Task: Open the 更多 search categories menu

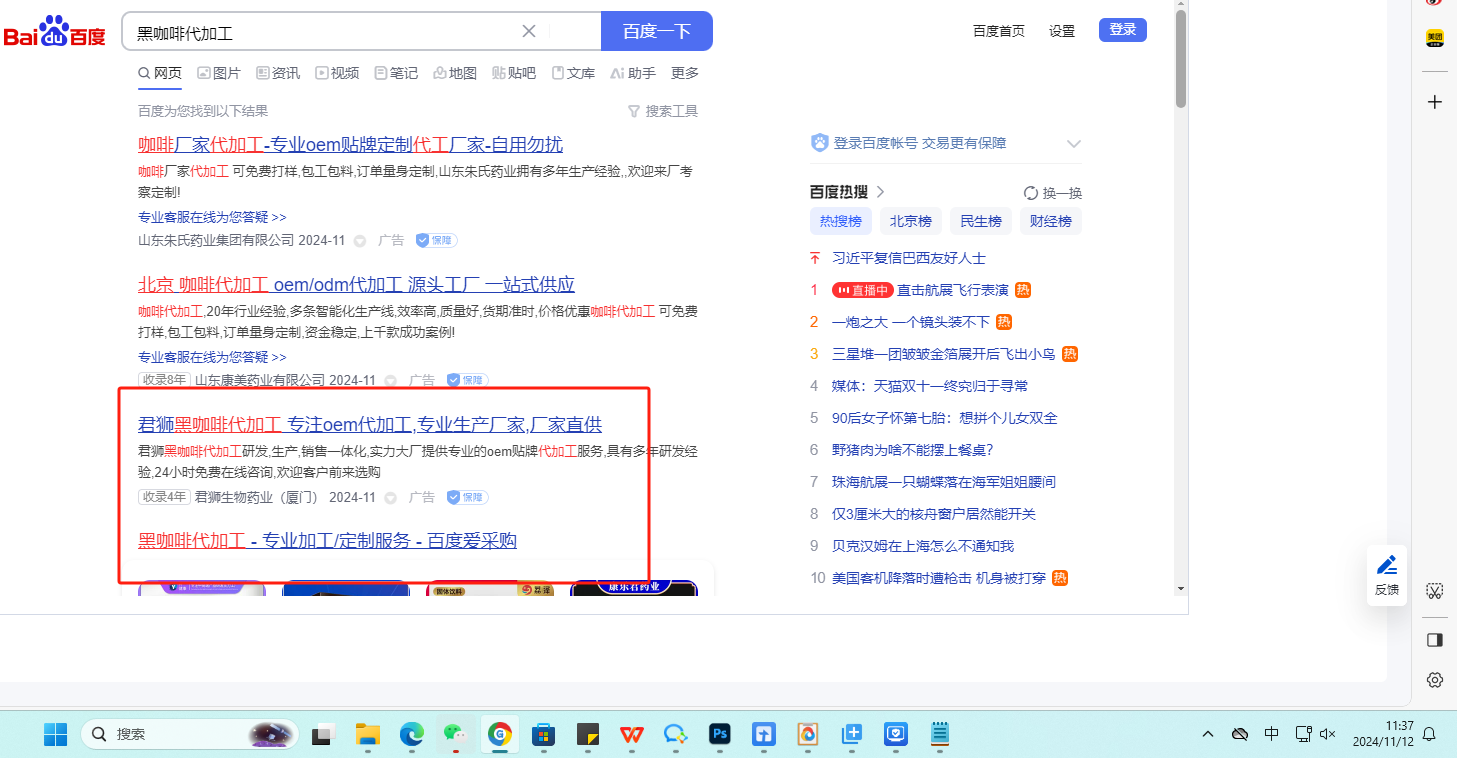Action: point(685,73)
